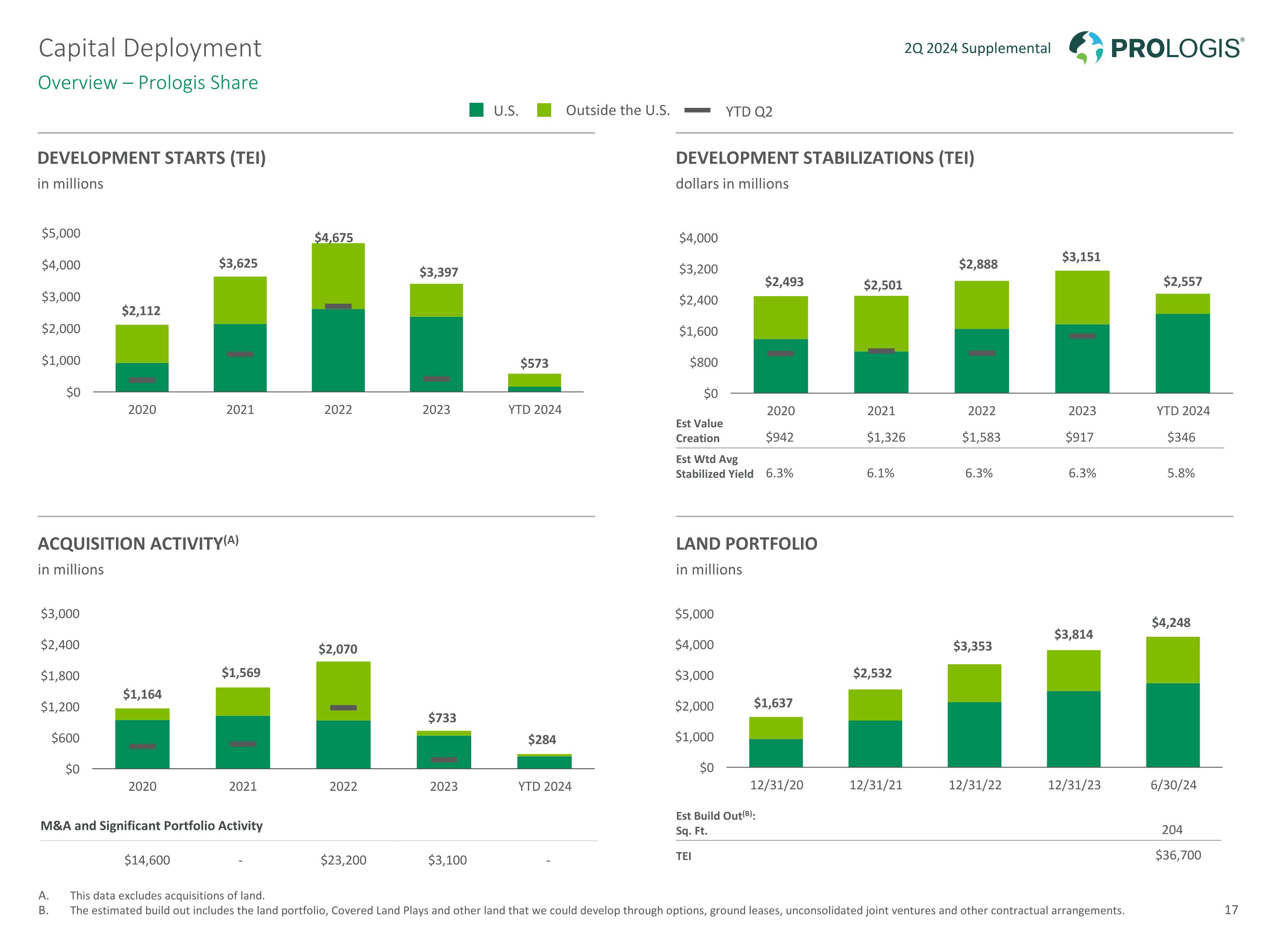Click the YTD Q2 gray dash legend marker
Image resolution: width=1270 pixels, height=952 pixels.
click(698, 110)
